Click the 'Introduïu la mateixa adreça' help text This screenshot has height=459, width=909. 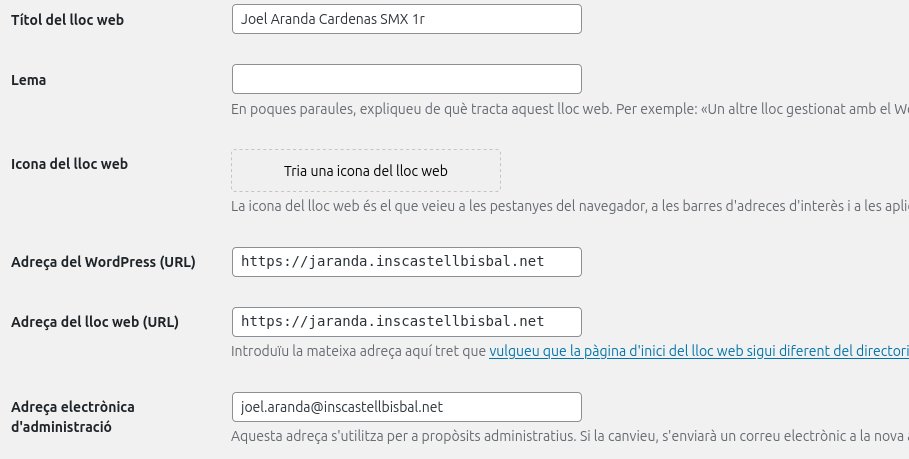pyautogui.click(x=358, y=352)
